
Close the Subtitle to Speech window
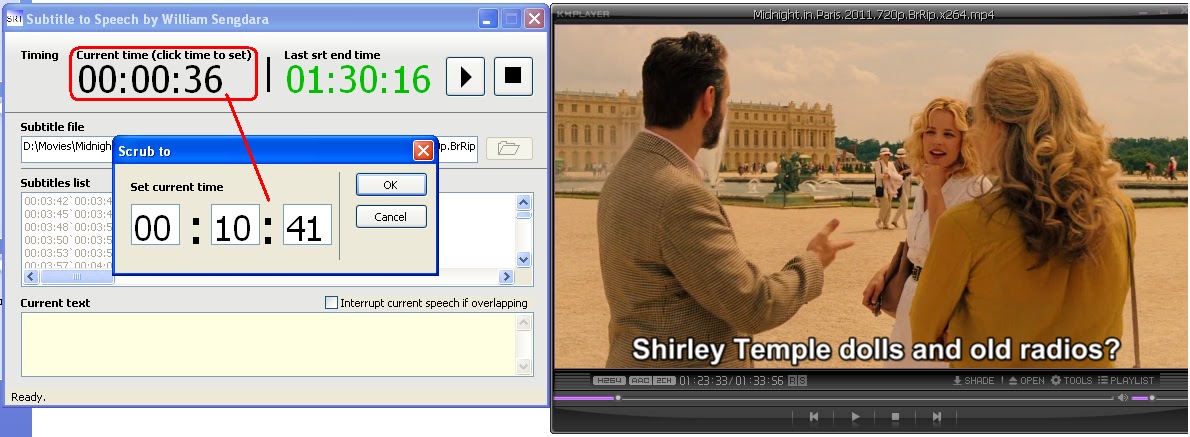tap(536, 19)
